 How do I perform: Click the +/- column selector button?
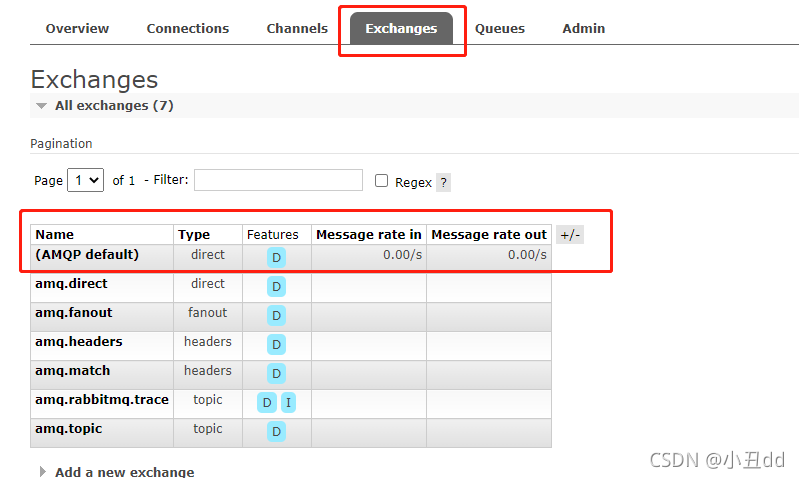tap(570, 235)
